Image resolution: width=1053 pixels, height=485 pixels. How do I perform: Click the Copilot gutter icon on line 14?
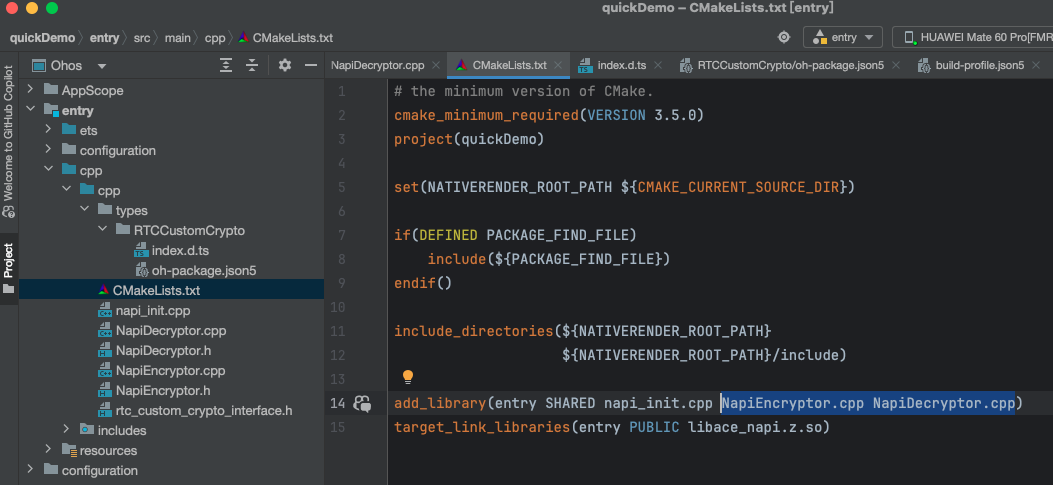coord(363,403)
